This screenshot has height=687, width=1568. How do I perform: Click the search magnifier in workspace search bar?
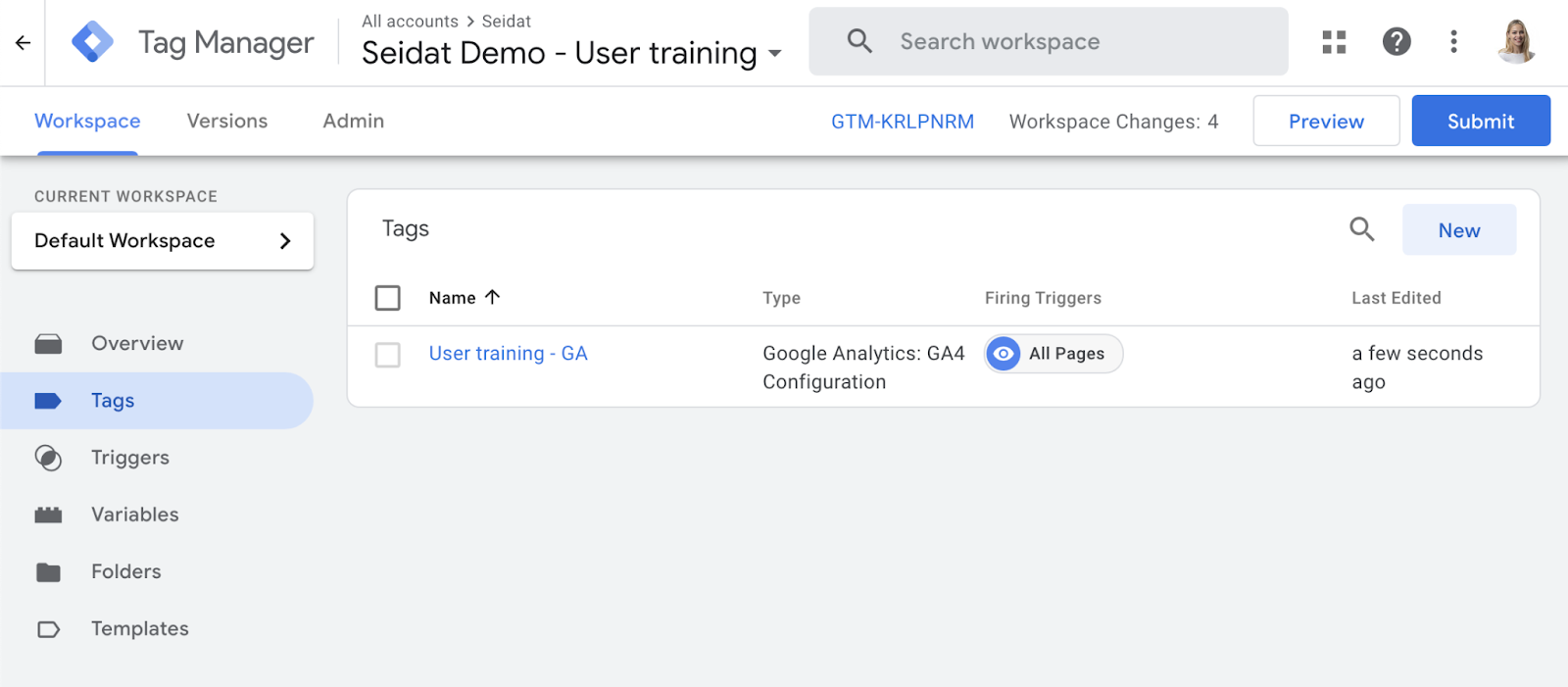(859, 41)
